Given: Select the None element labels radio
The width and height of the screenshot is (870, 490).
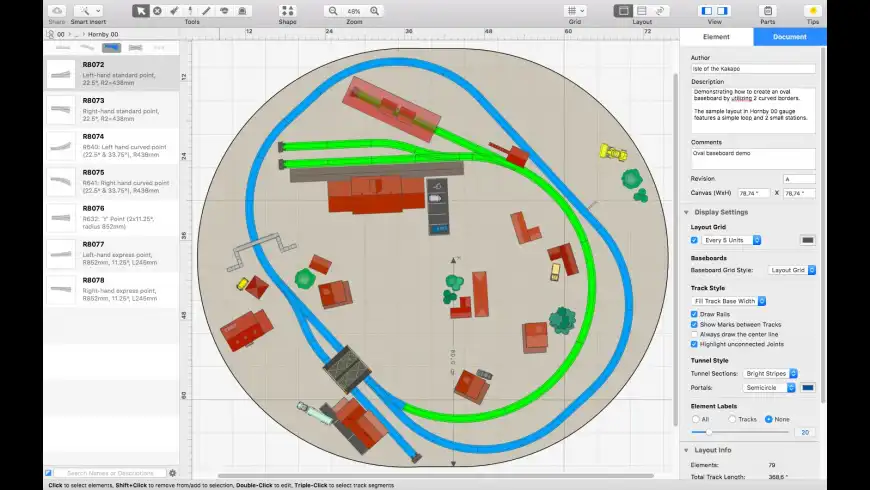Looking at the screenshot, I should (x=768, y=419).
